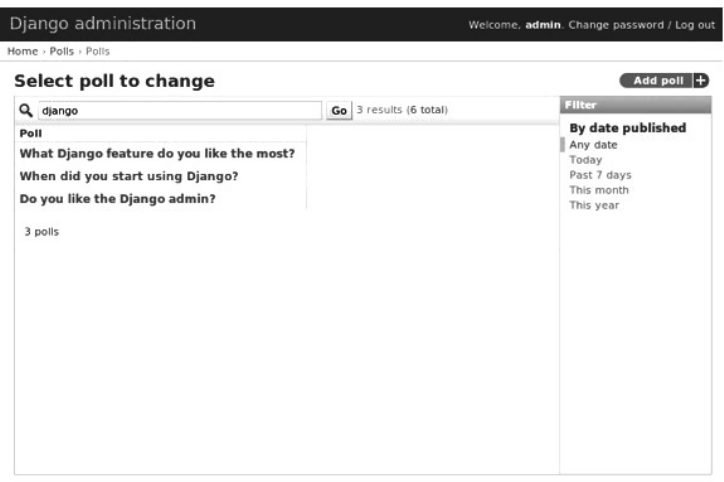This screenshot has width=724, height=482.
Task: Filter polls from Past 7 days
Action: coord(600,175)
